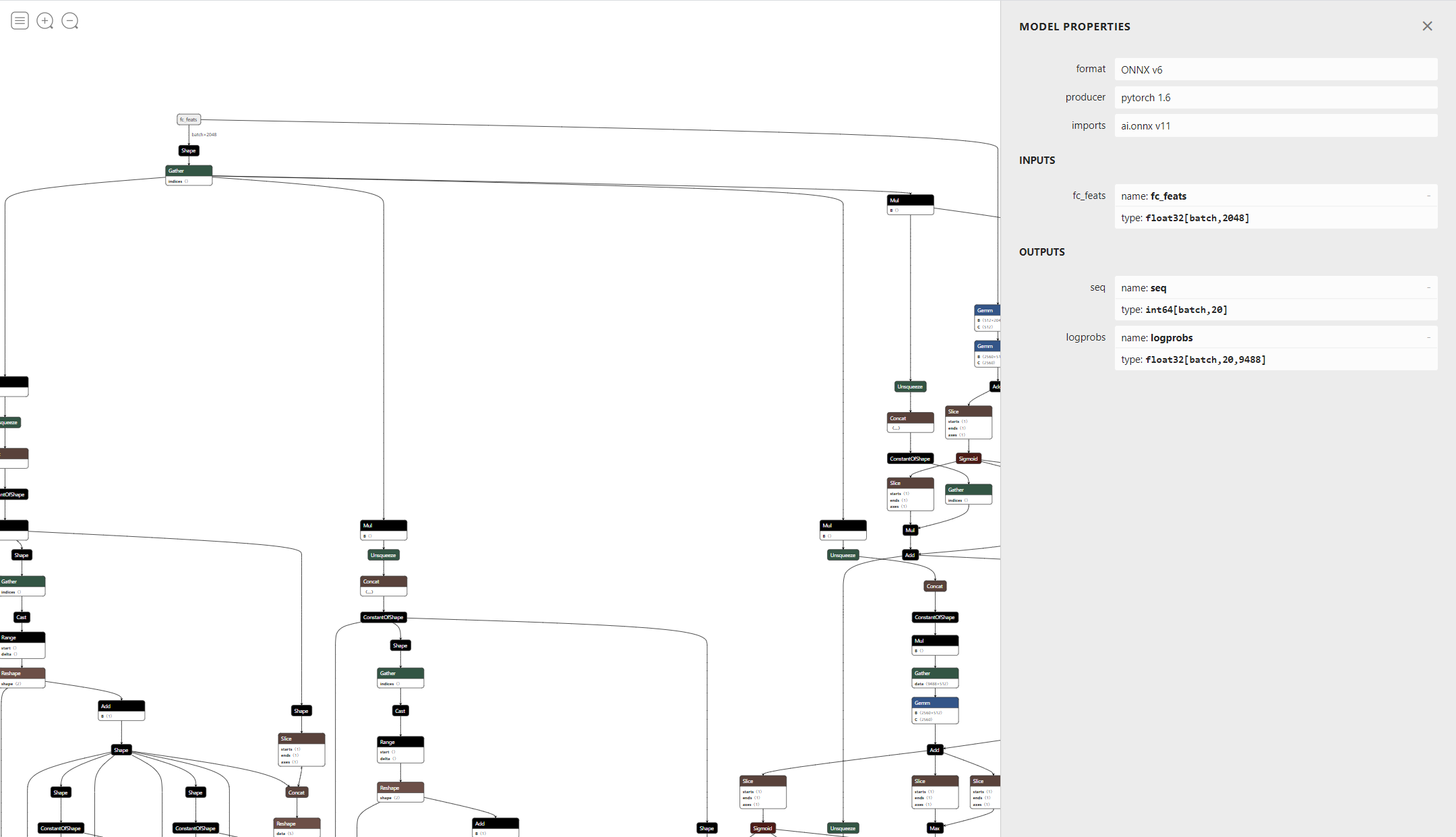This screenshot has height=837, width=1456.
Task: Collapse the fc_feats input details
Action: point(1428,196)
